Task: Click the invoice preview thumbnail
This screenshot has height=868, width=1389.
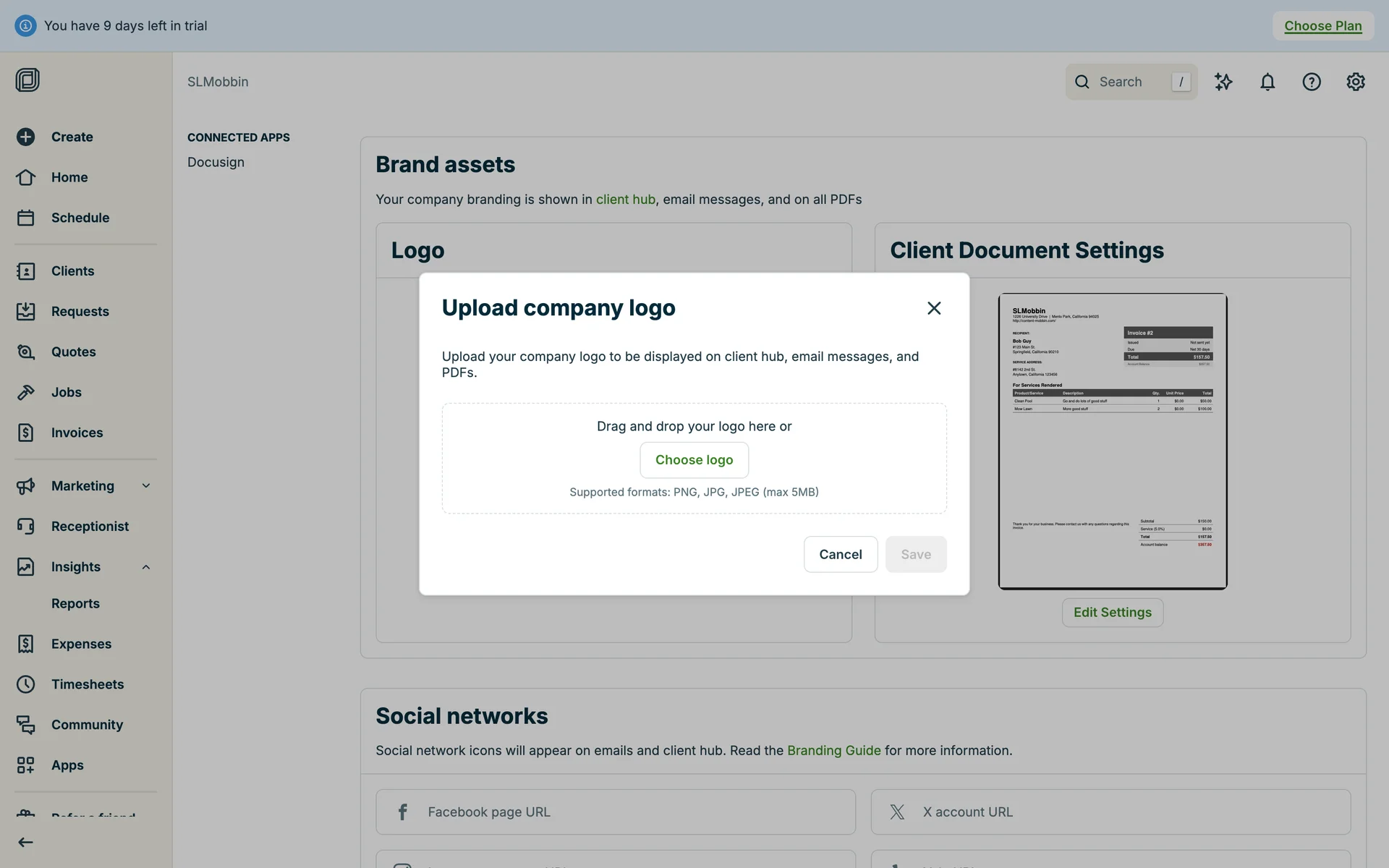Action: (x=1112, y=441)
